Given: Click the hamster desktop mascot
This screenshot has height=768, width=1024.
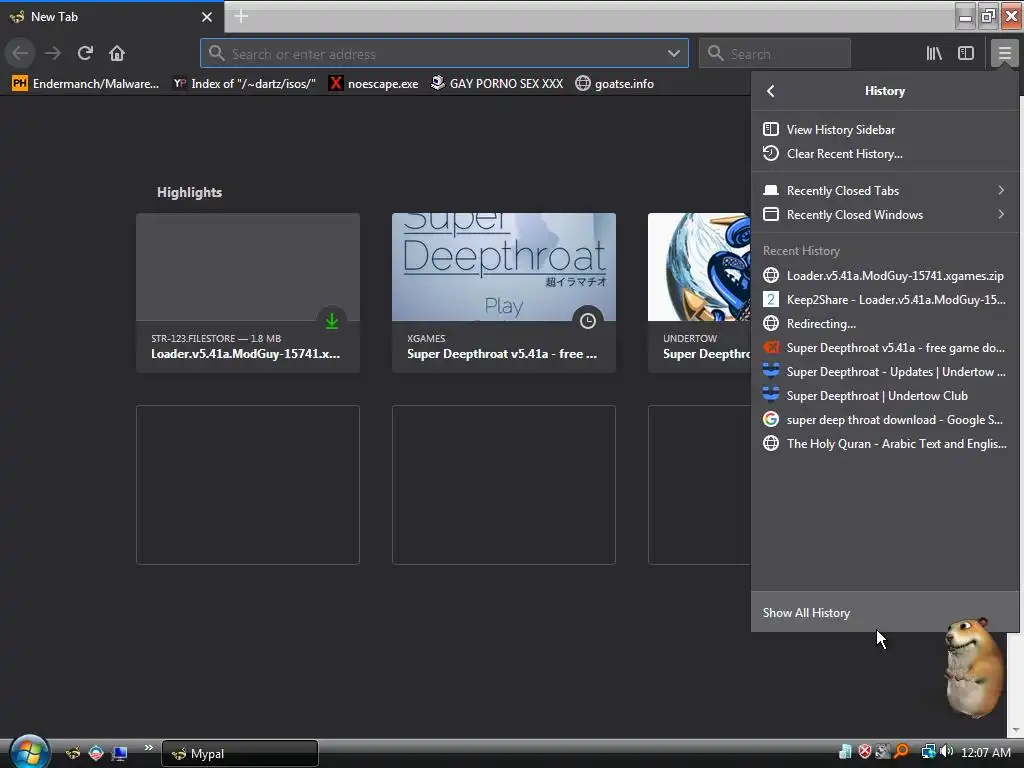Looking at the screenshot, I should pos(974,667).
